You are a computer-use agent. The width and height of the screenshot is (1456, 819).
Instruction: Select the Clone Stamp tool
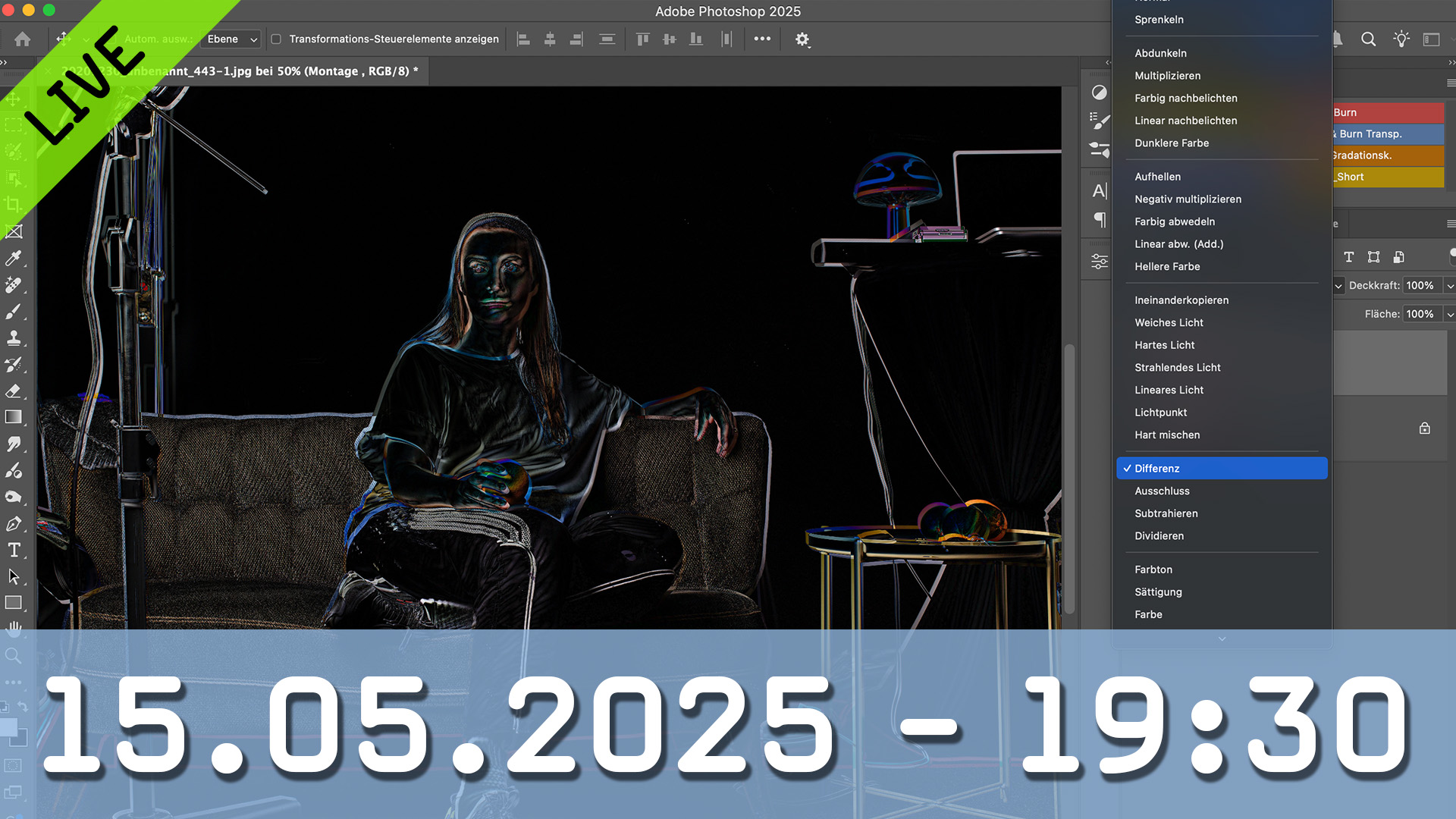click(14, 338)
